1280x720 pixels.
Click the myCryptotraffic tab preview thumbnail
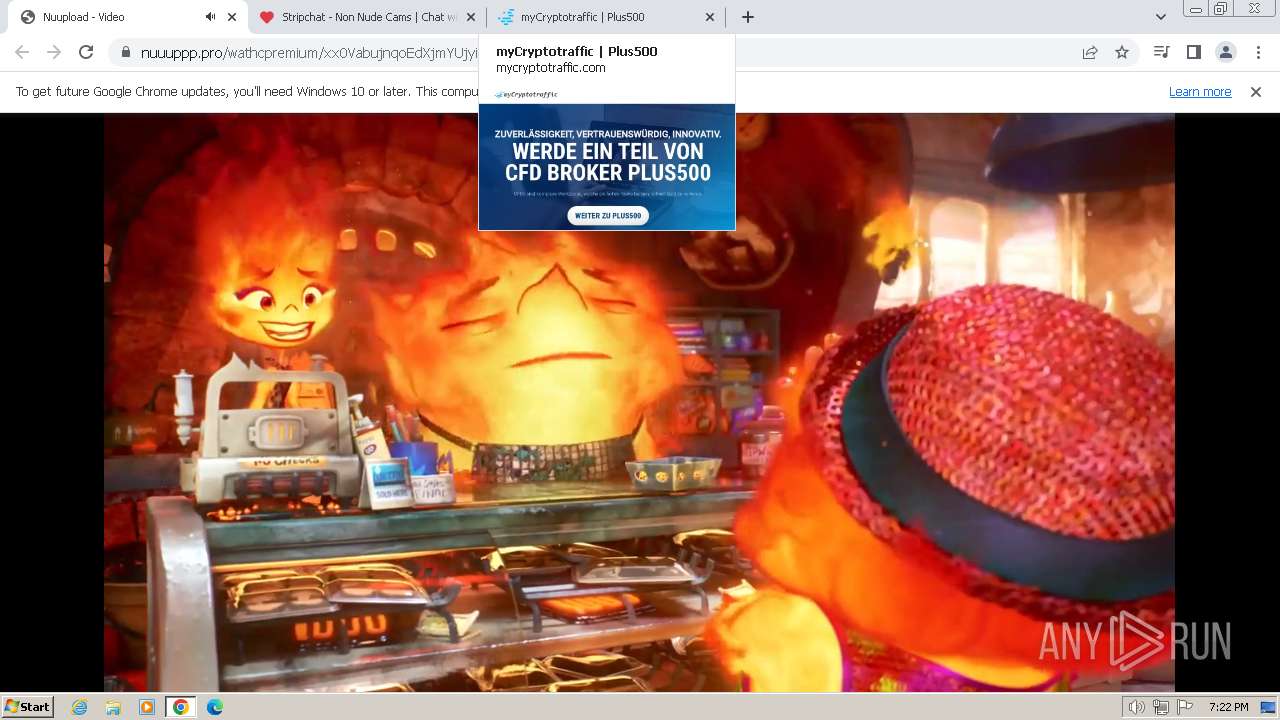(607, 158)
